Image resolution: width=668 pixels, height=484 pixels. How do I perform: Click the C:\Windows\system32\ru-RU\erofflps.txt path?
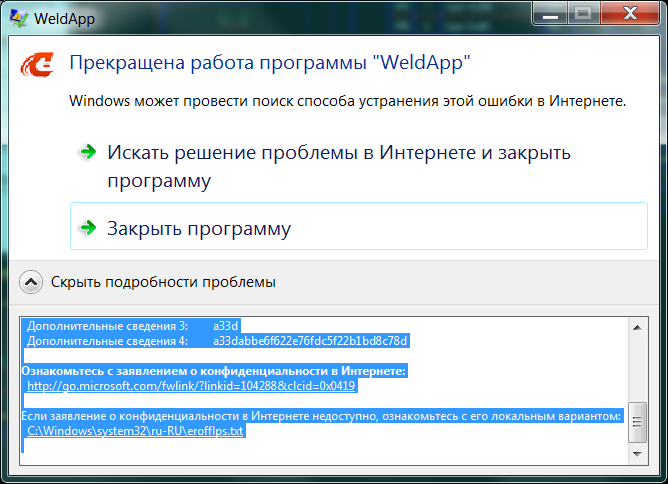[x=135, y=431]
